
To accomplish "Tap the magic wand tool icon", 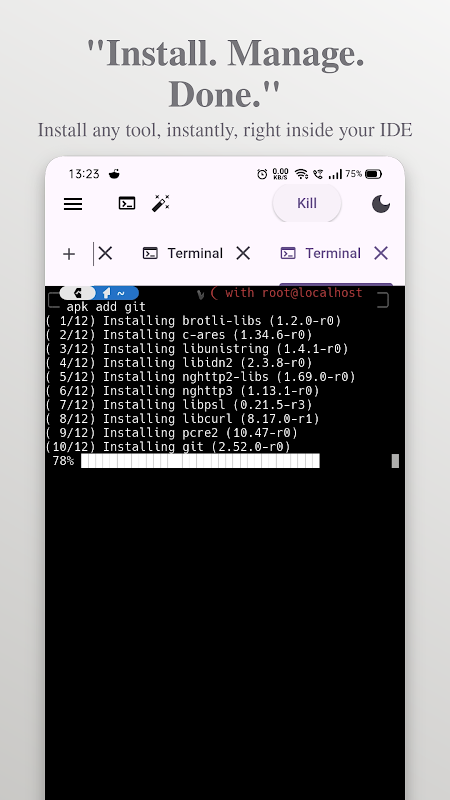I will pos(161,203).
